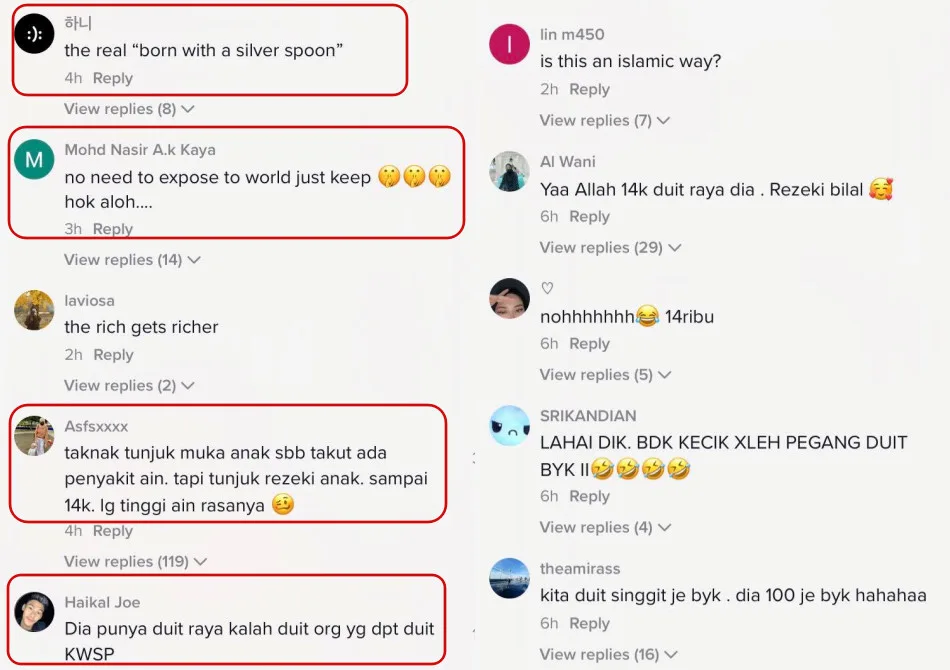Open lin m450's pink avatar
This screenshot has width=950, height=670.
coord(510,44)
